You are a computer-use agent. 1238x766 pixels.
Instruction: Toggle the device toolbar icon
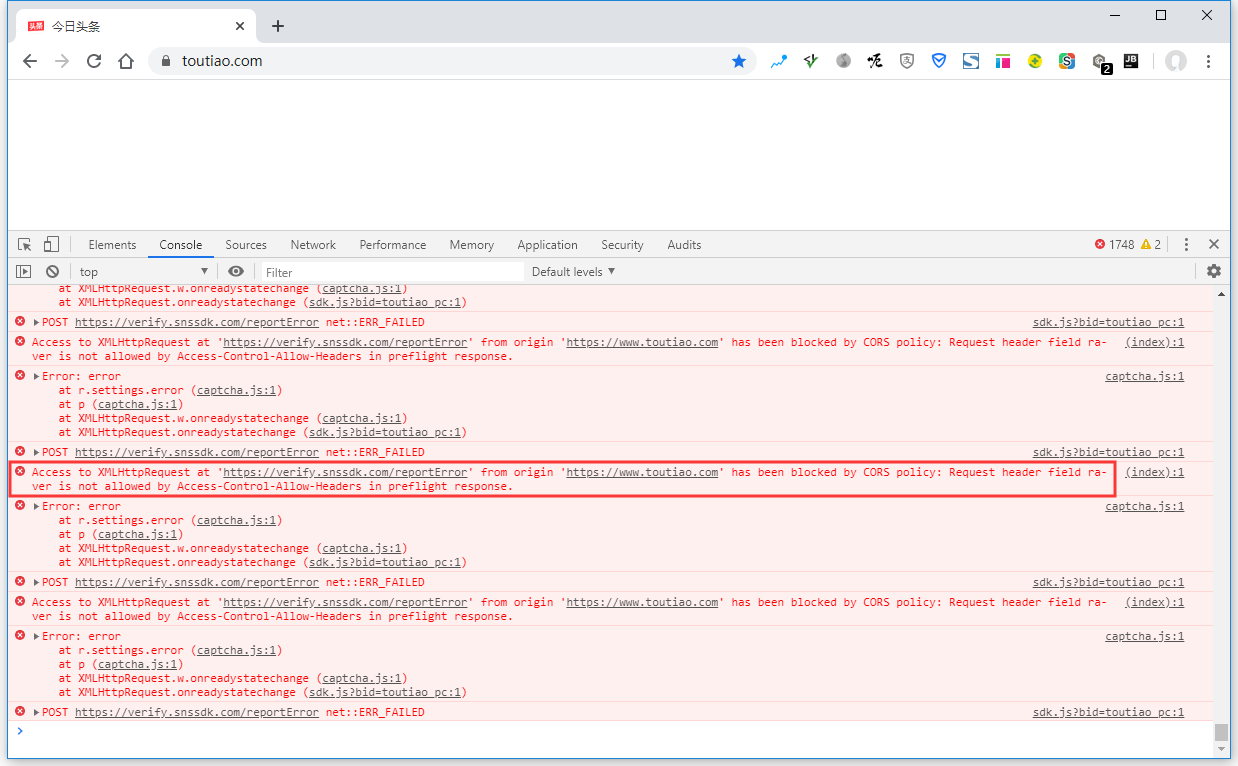pos(51,245)
